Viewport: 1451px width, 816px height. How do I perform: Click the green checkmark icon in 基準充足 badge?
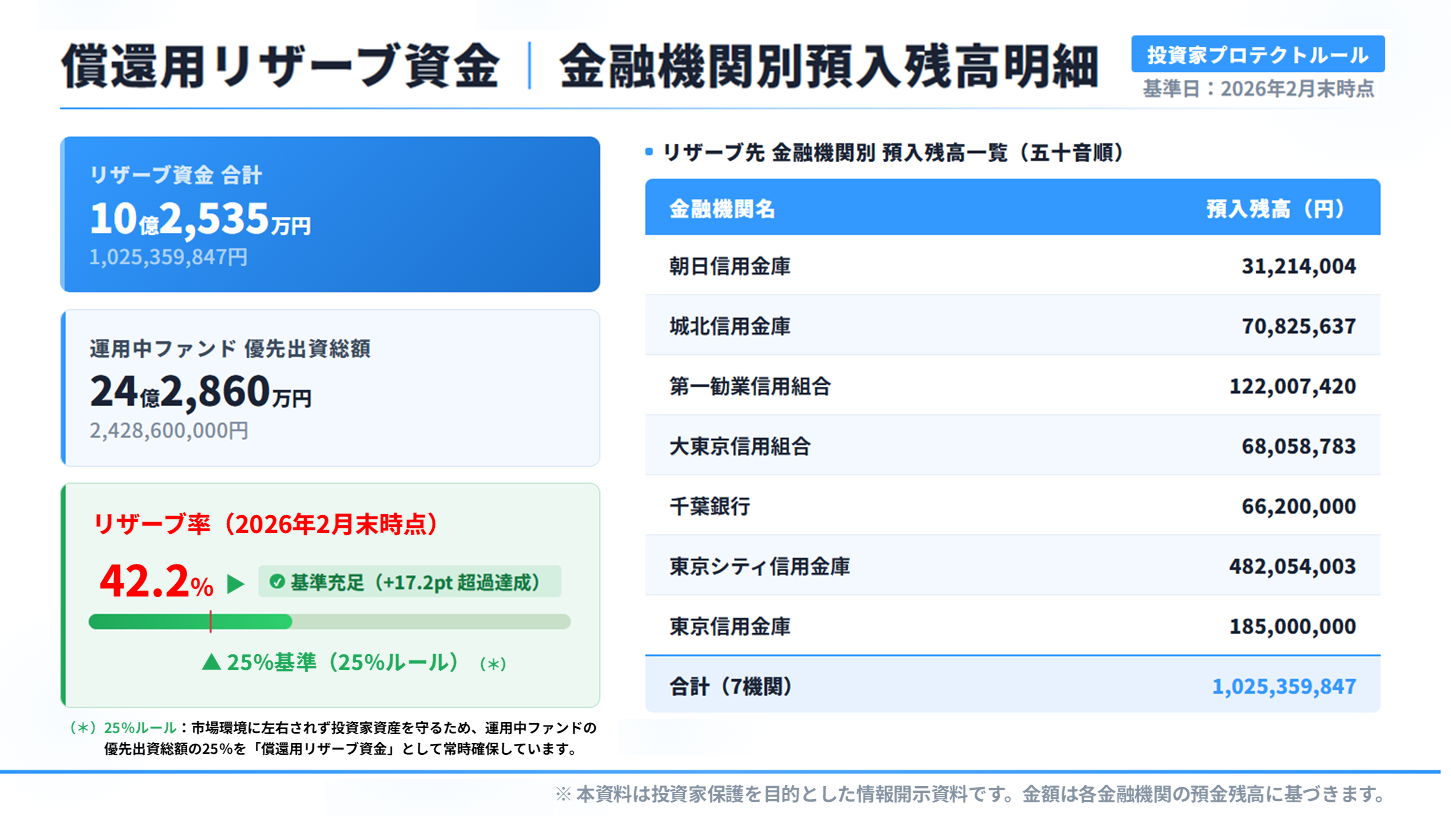point(277,582)
